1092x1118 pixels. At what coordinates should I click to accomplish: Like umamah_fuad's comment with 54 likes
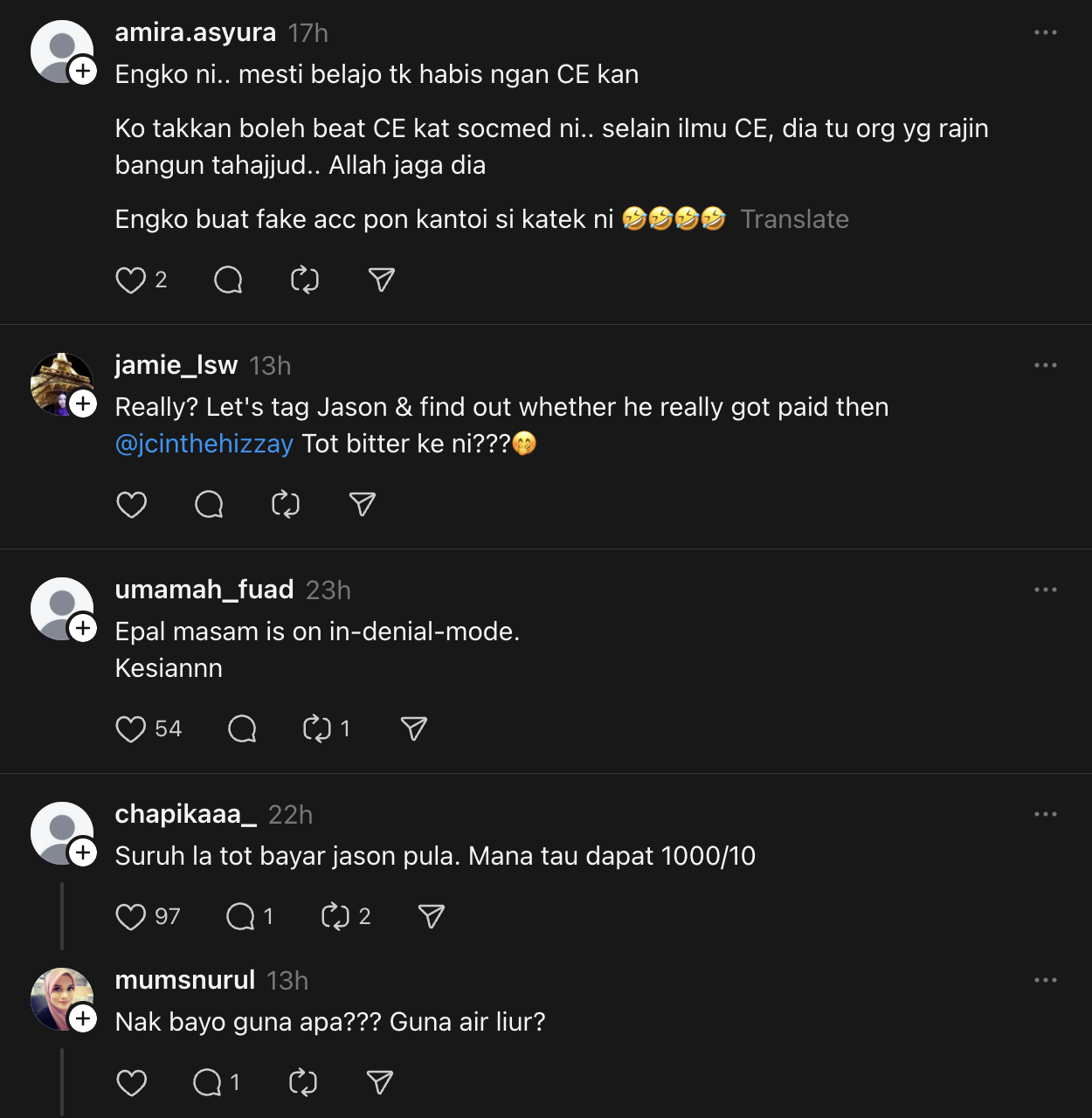click(x=131, y=729)
